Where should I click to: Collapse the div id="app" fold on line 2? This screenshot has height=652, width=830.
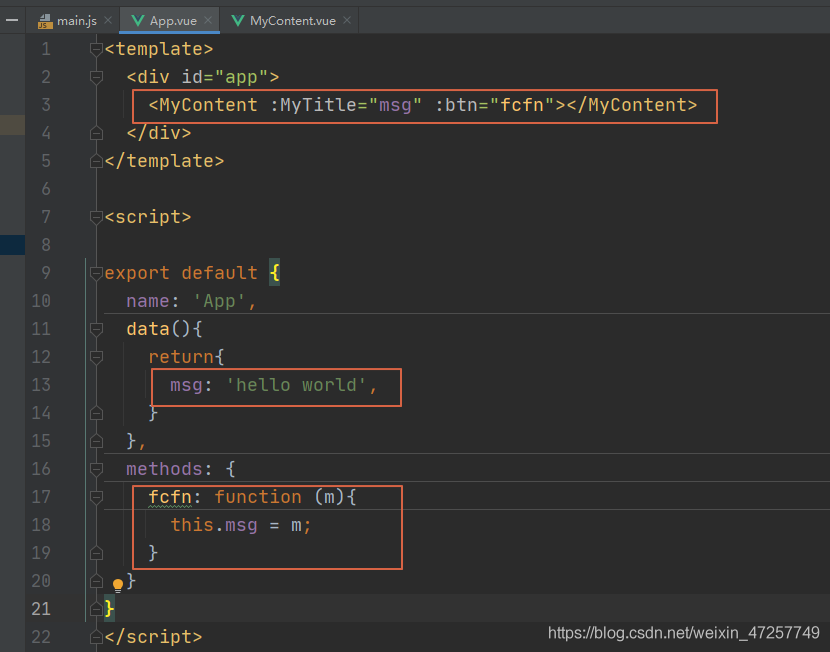pos(96,77)
